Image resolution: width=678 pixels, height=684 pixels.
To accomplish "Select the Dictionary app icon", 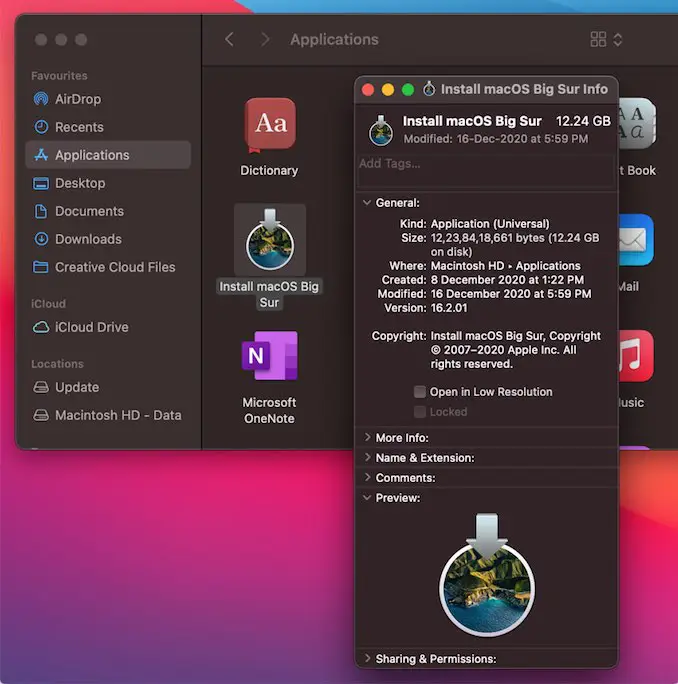I will 270,126.
